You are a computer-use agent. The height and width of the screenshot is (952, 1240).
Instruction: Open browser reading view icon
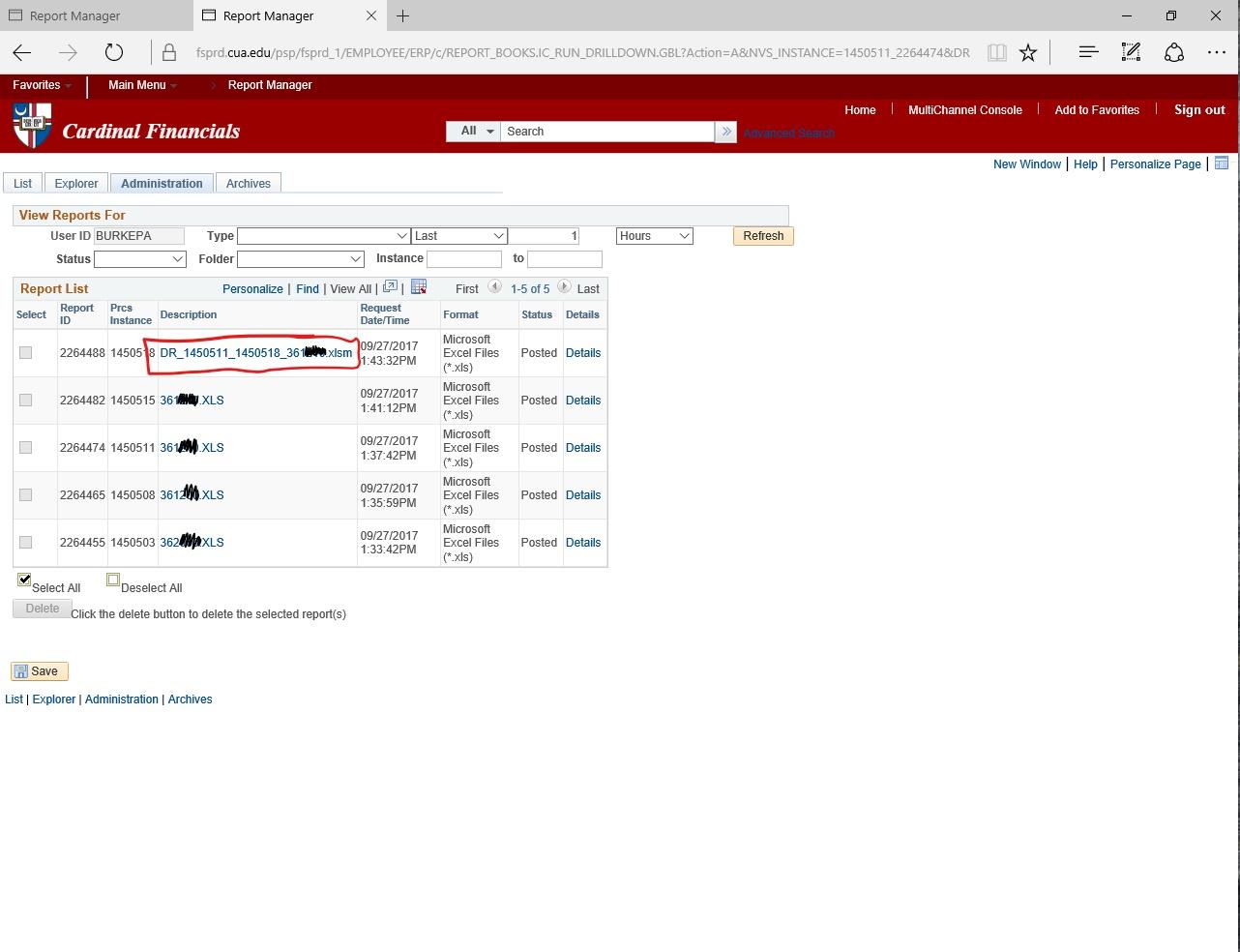996,52
